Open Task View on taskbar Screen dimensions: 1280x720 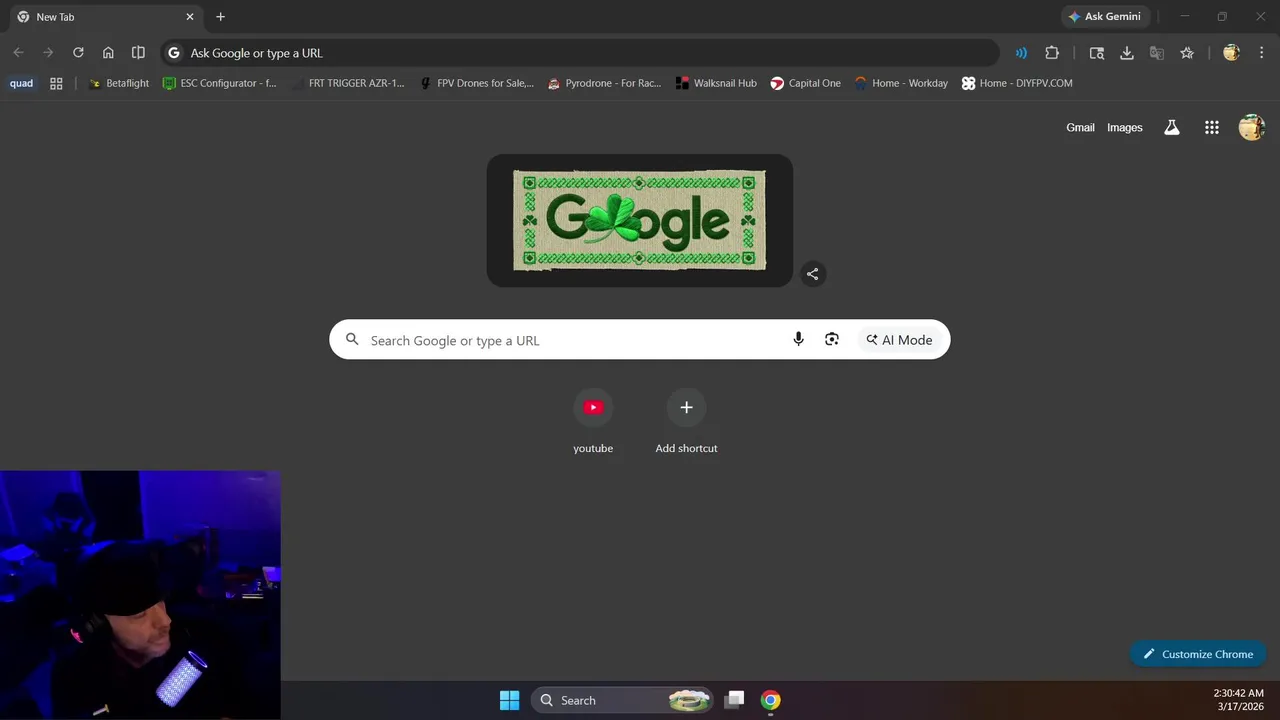click(735, 700)
